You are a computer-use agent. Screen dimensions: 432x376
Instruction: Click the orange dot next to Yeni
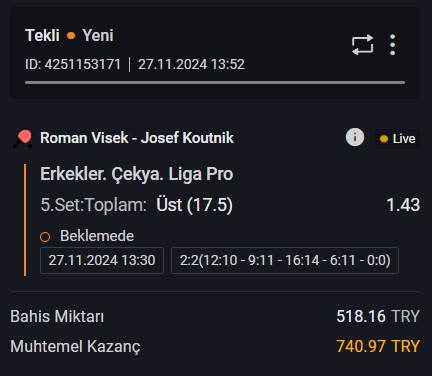tap(71, 36)
